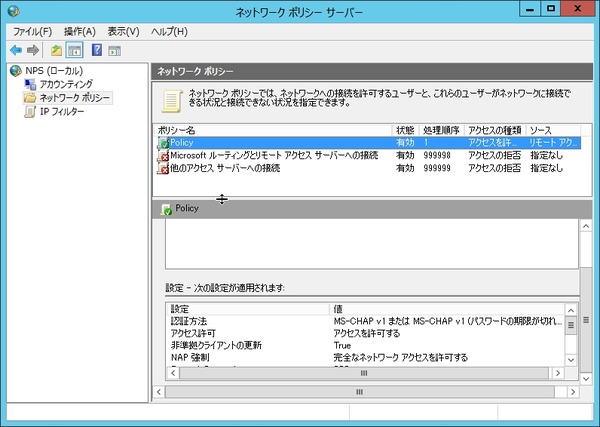Click settings table scroll right arrow

(x=558, y=373)
